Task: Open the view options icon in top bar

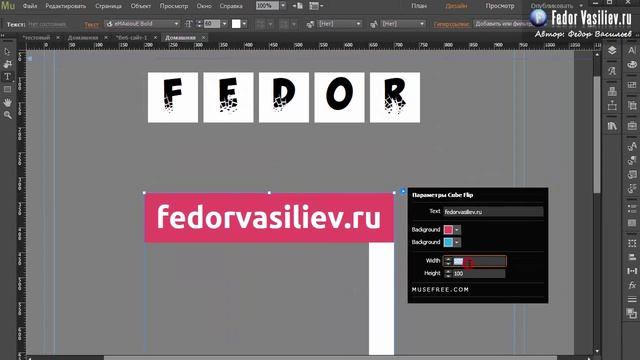Action: coord(316,6)
